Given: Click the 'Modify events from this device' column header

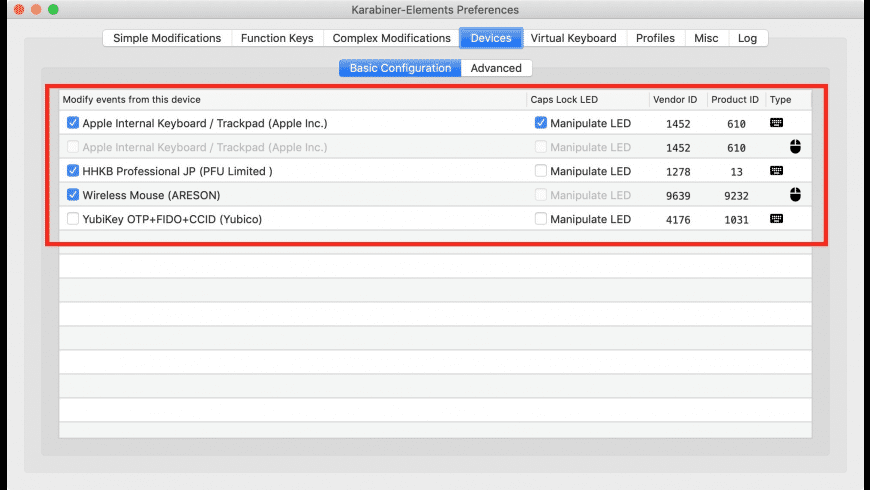Looking at the screenshot, I should (293, 99).
